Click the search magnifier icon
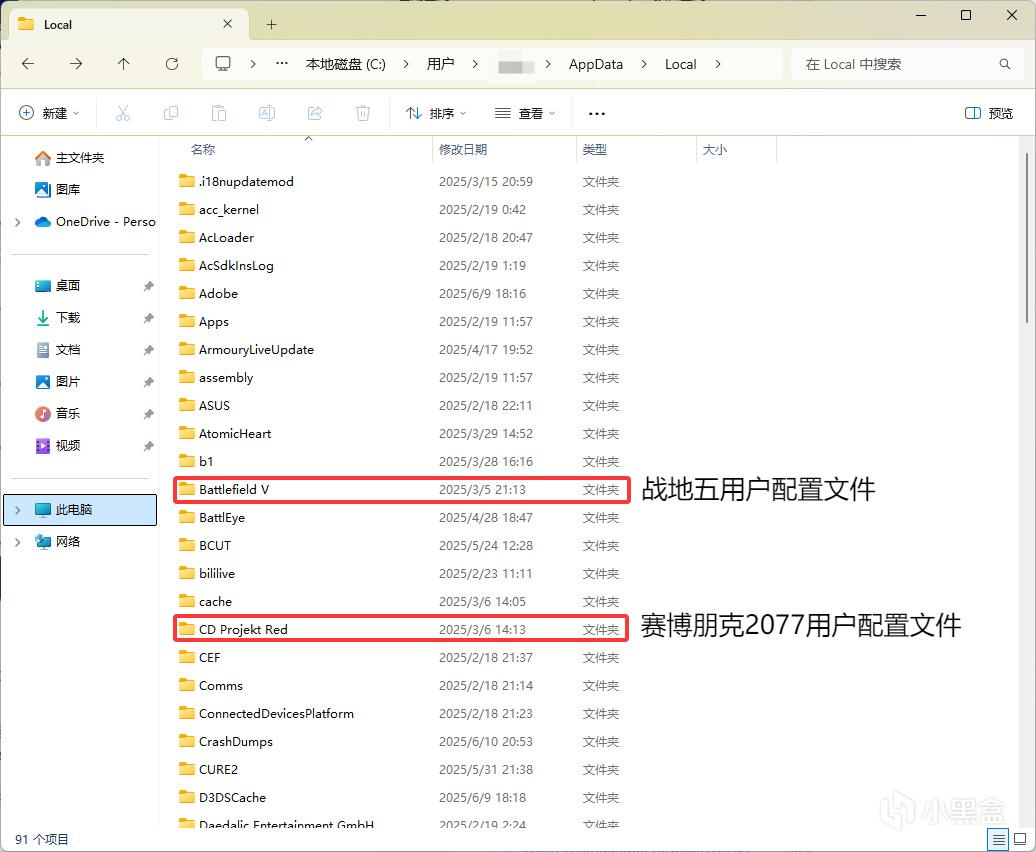The width and height of the screenshot is (1036, 852). (x=1004, y=64)
